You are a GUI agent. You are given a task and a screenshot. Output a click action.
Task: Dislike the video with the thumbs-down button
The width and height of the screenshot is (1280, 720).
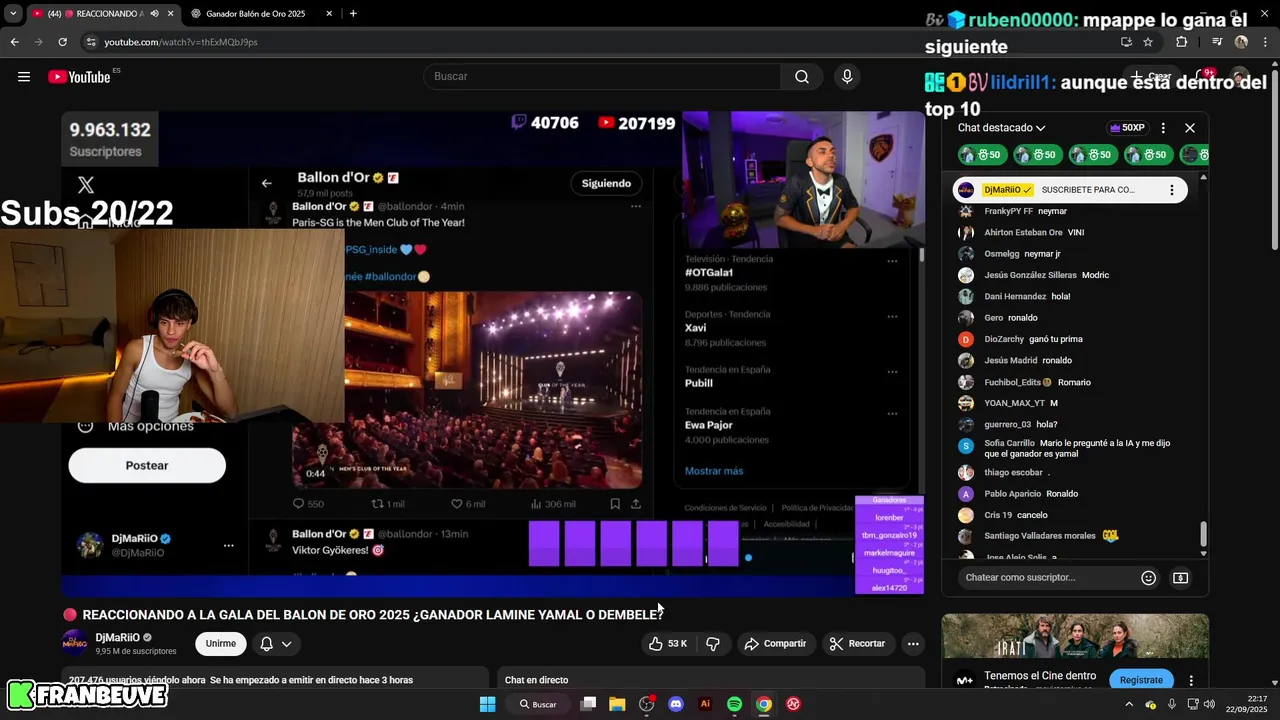click(x=713, y=644)
